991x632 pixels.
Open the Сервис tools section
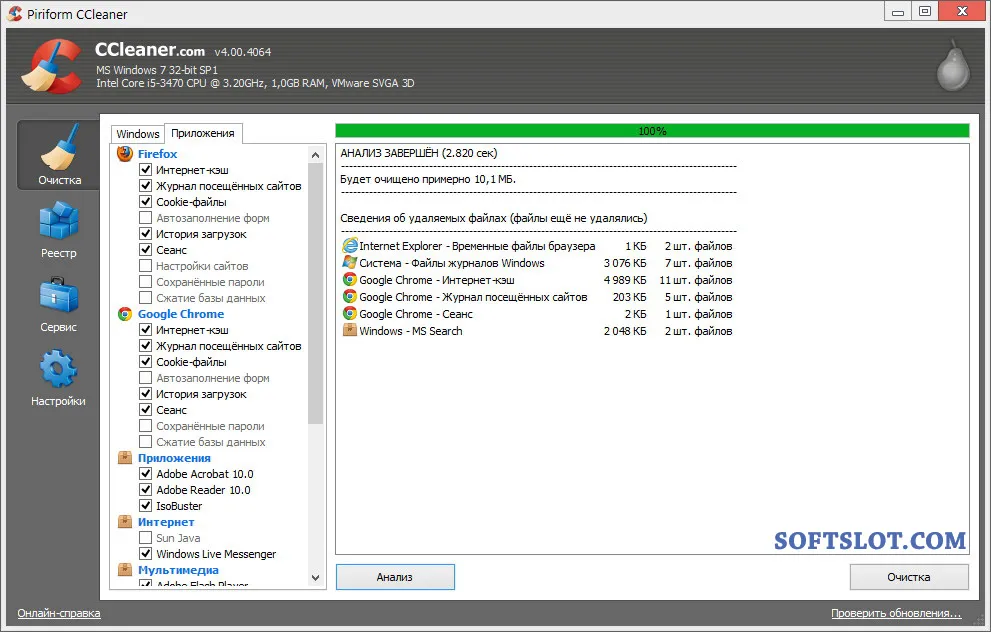(58, 305)
